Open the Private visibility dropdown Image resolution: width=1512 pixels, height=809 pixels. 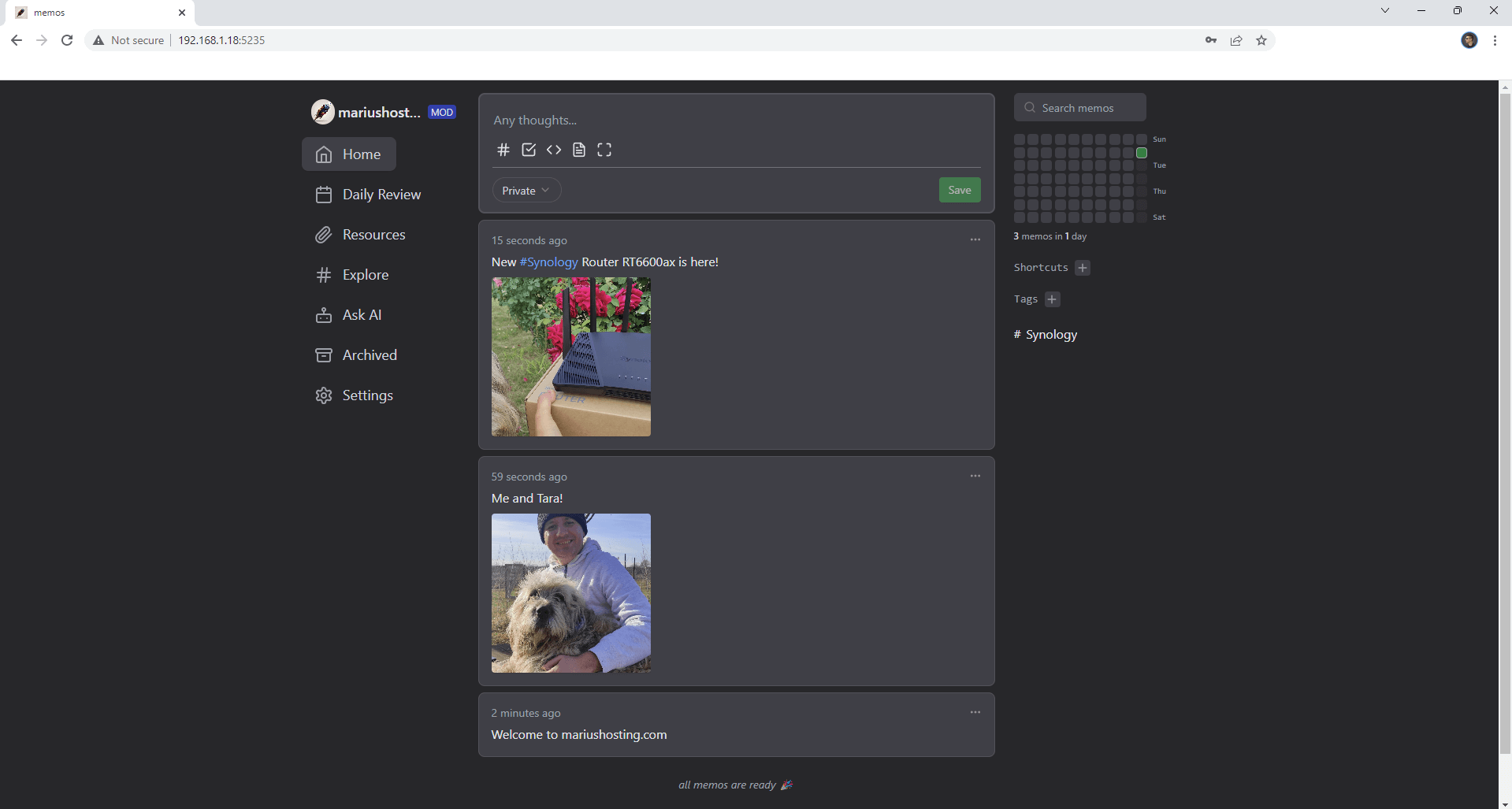coord(526,191)
